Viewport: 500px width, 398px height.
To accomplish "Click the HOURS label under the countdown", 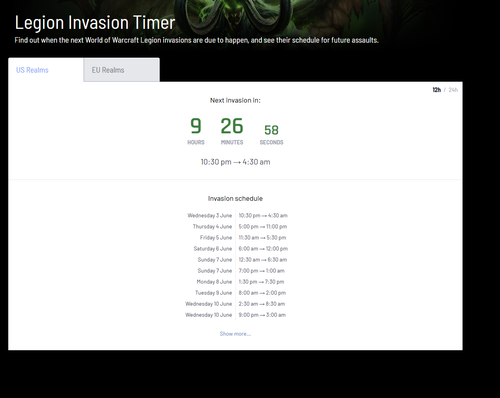I will (x=196, y=142).
